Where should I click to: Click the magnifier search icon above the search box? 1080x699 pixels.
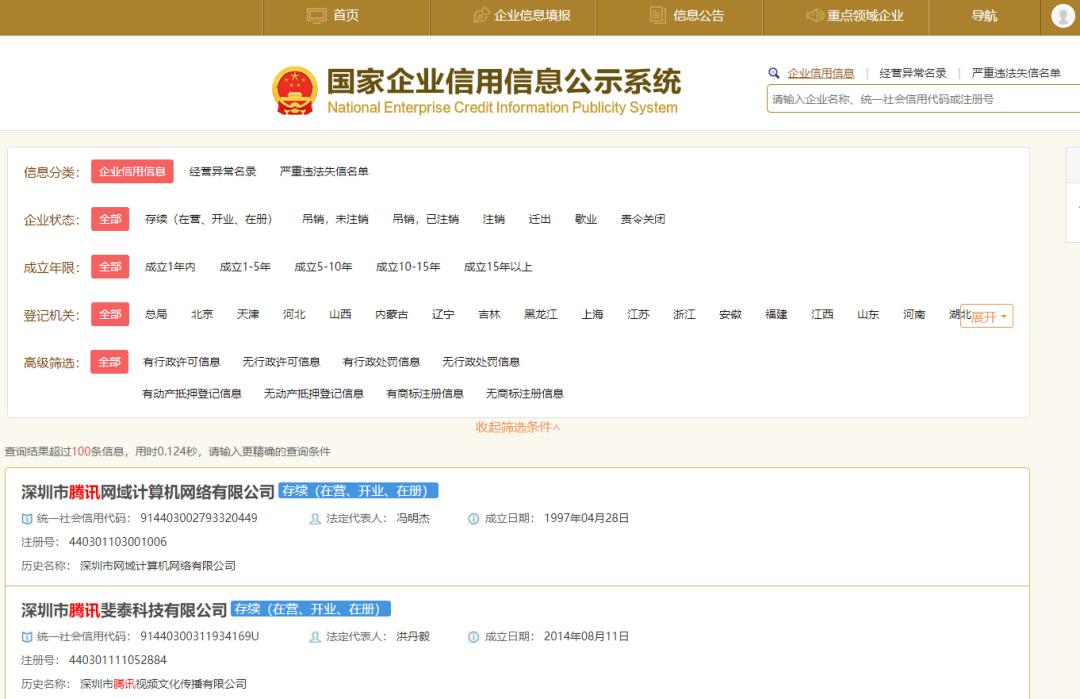pos(773,73)
